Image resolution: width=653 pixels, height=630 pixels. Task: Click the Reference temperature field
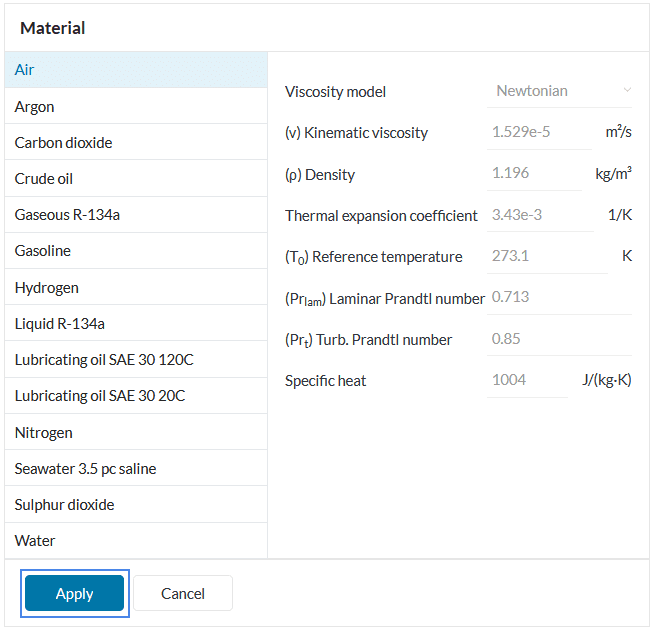click(547, 256)
